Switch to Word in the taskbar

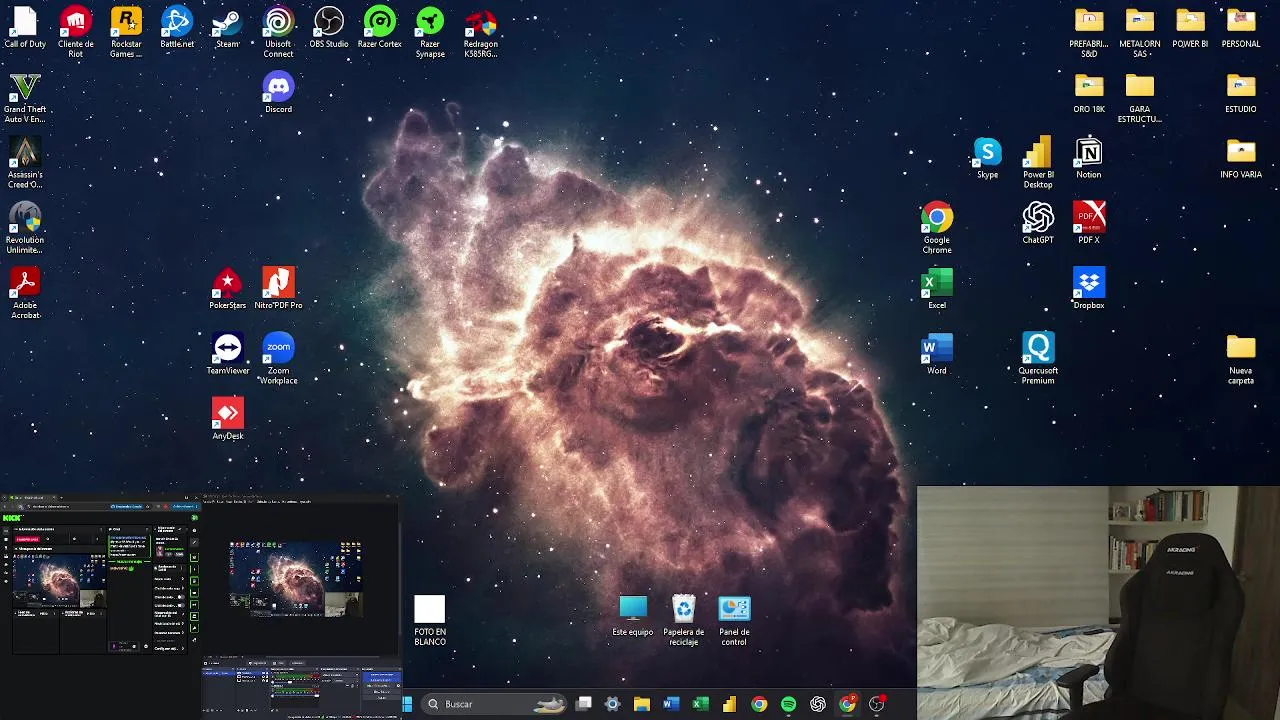tap(671, 704)
